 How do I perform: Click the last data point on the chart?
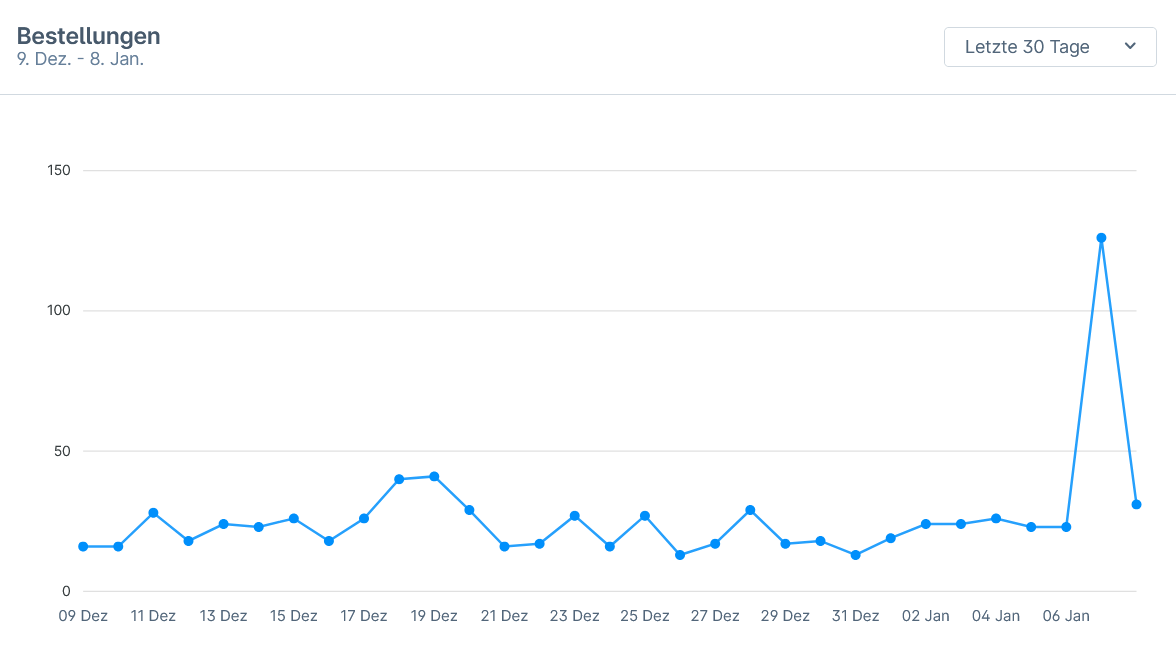coord(1136,504)
